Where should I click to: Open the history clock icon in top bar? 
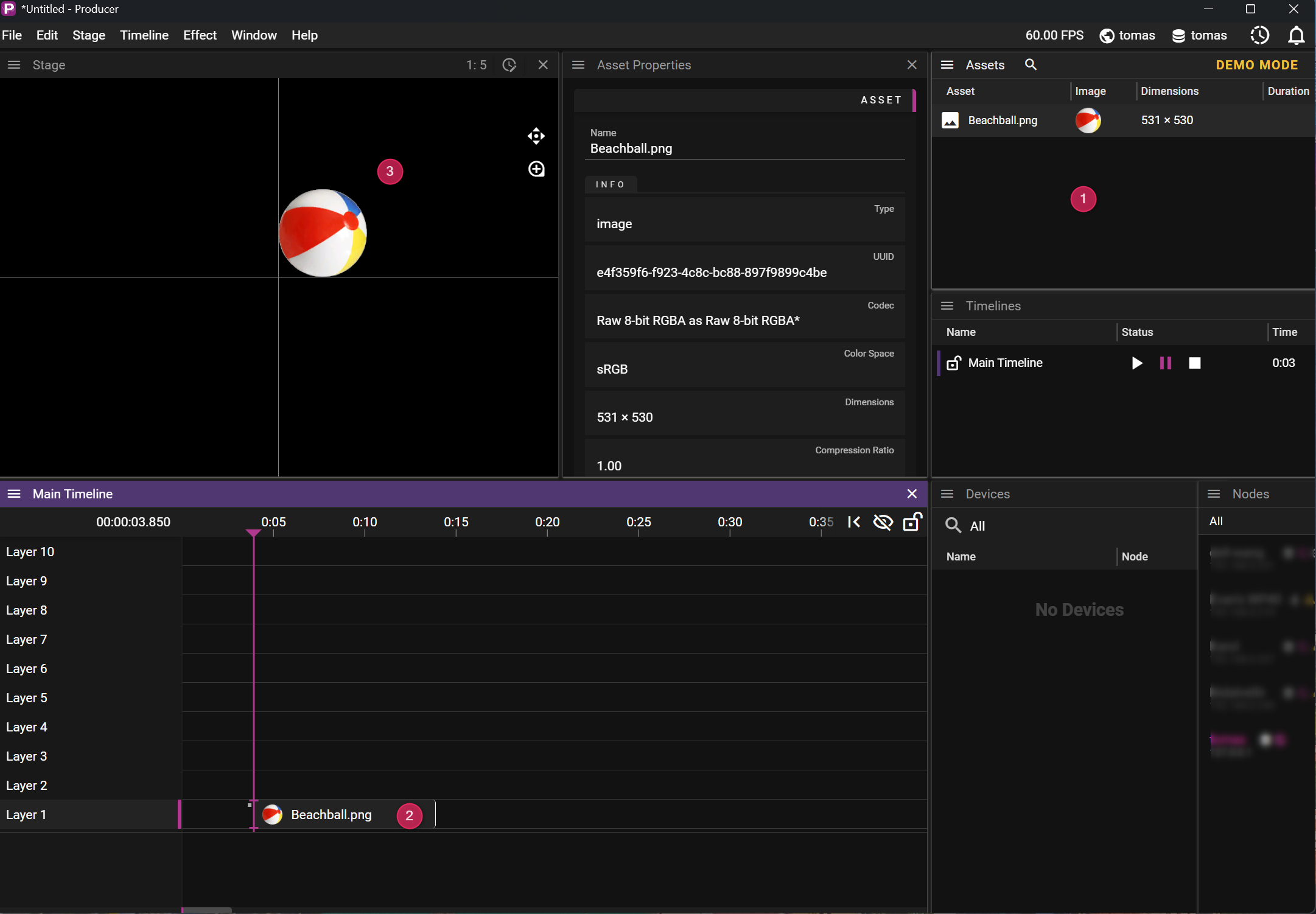(x=1260, y=35)
